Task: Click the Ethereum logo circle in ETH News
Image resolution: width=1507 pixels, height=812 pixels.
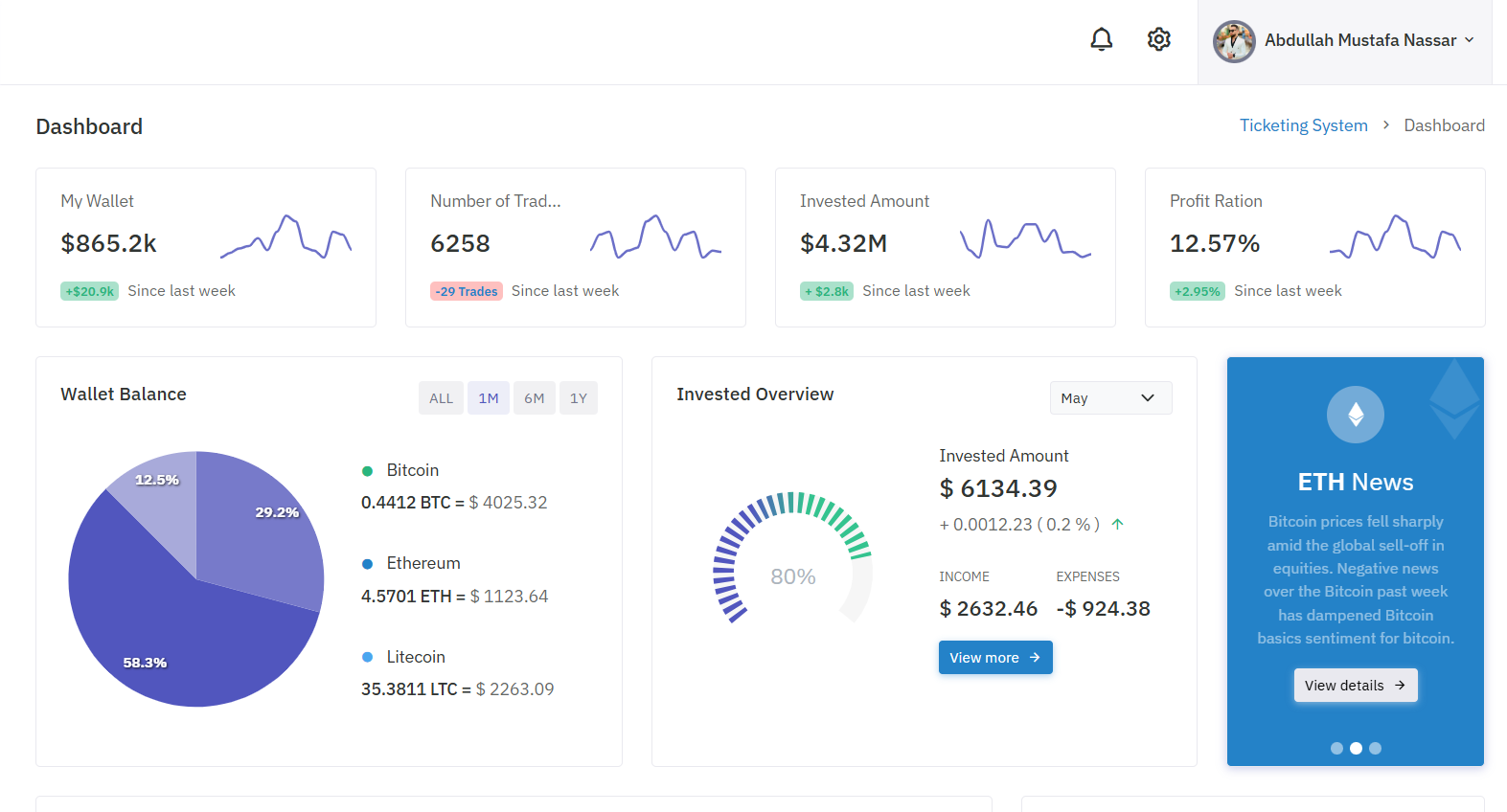Action: [x=1356, y=415]
